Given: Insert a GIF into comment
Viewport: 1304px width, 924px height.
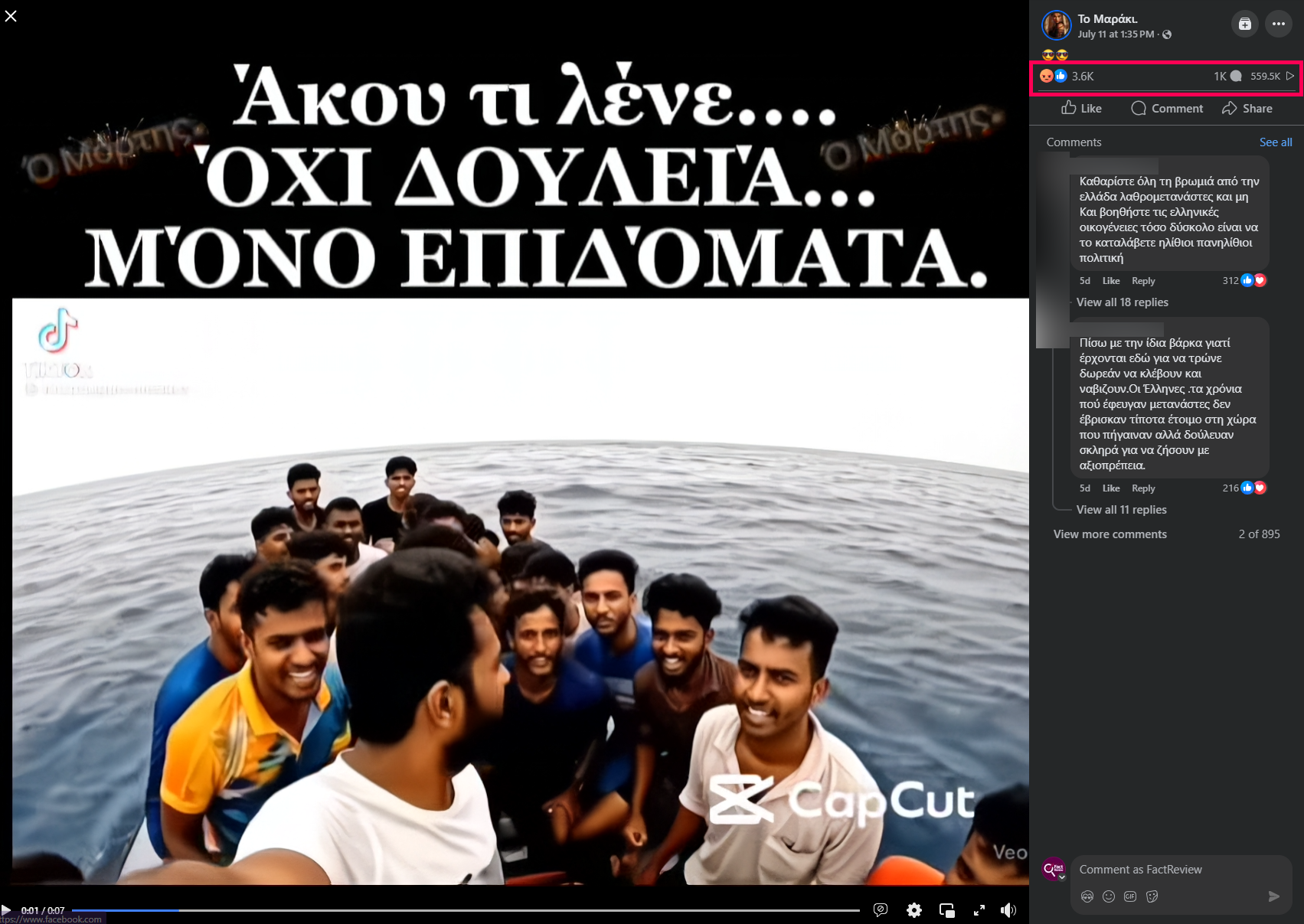Looking at the screenshot, I should (x=1130, y=896).
